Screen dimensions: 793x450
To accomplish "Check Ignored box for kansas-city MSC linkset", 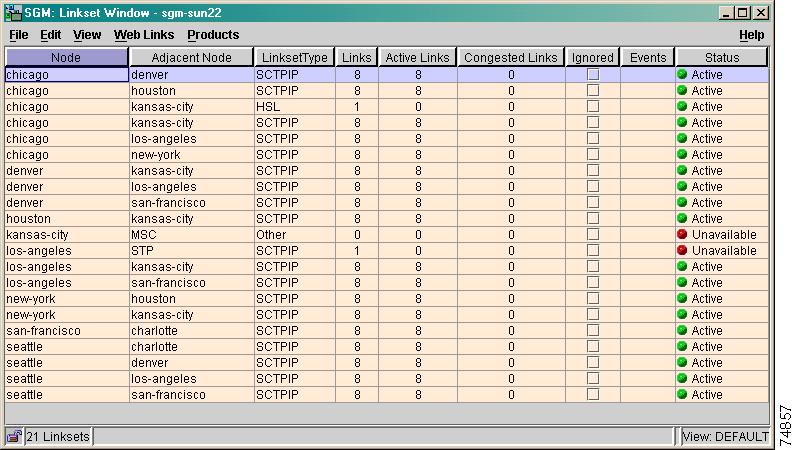I will click(x=593, y=234).
